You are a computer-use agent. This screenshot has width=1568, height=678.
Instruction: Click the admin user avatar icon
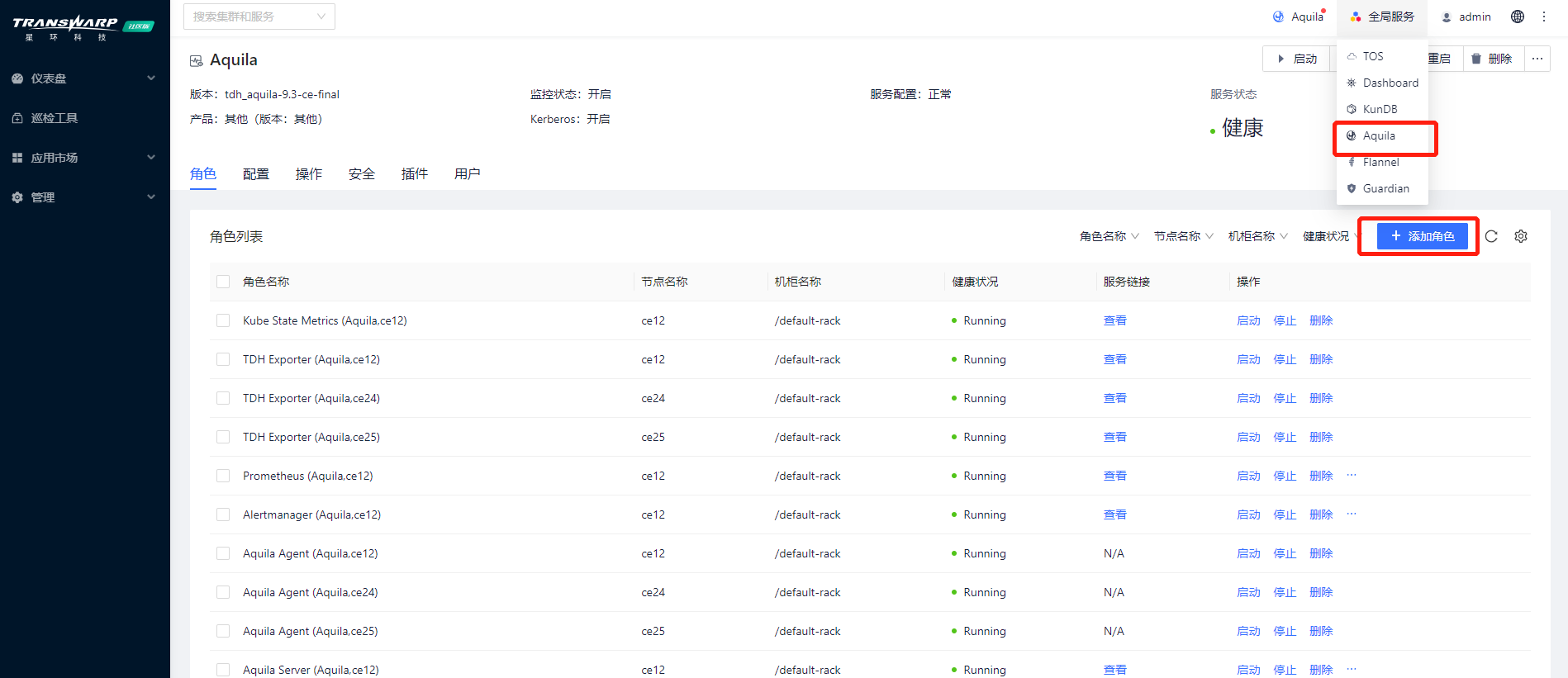[x=1447, y=17]
